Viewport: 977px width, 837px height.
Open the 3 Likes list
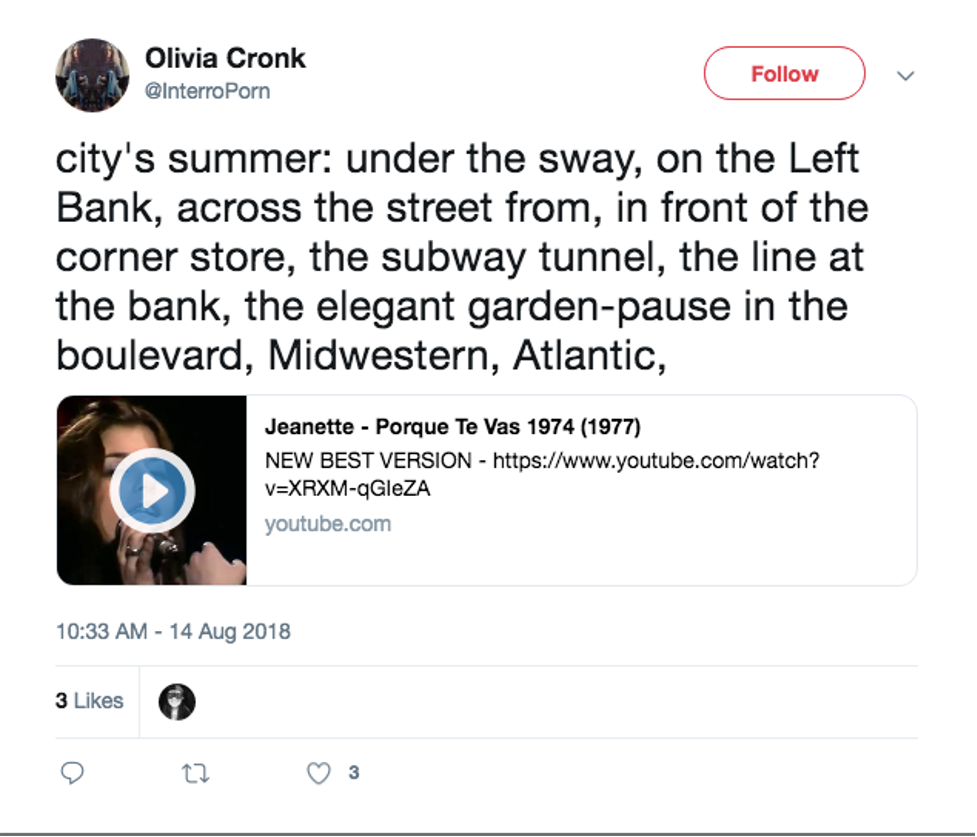89,701
